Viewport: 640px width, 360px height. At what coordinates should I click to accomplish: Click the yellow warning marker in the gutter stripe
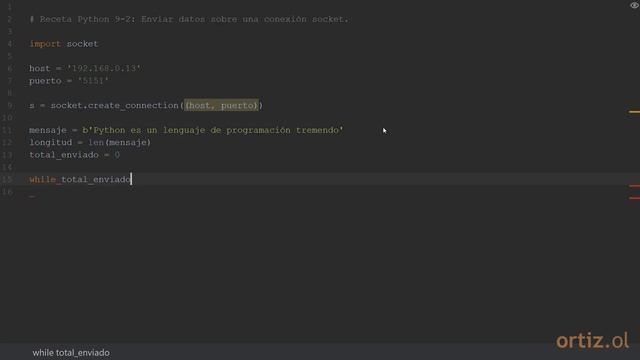click(x=634, y=111)
